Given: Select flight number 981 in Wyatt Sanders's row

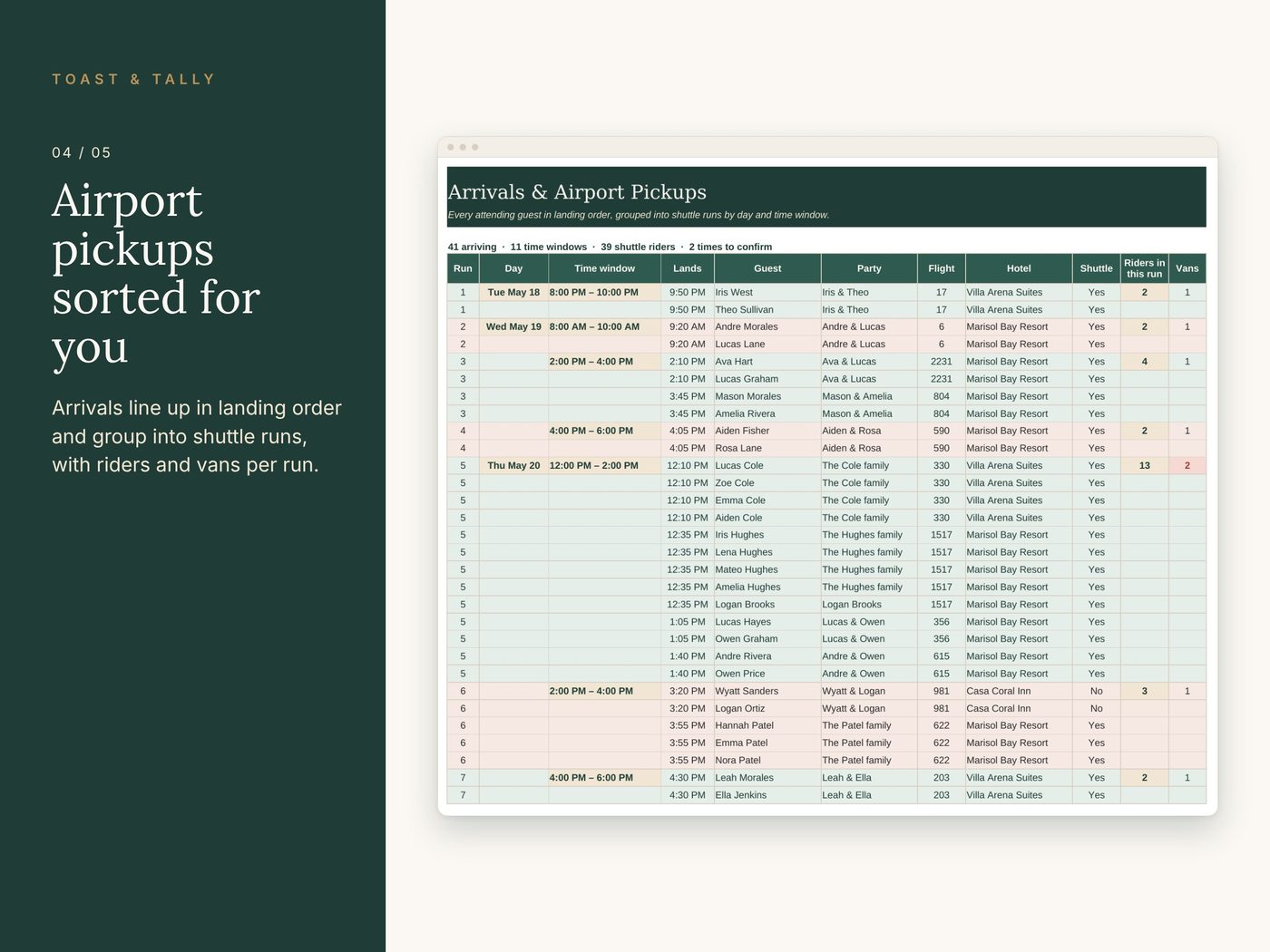Looking at the screenshot, I should click(x=942, y=691).
